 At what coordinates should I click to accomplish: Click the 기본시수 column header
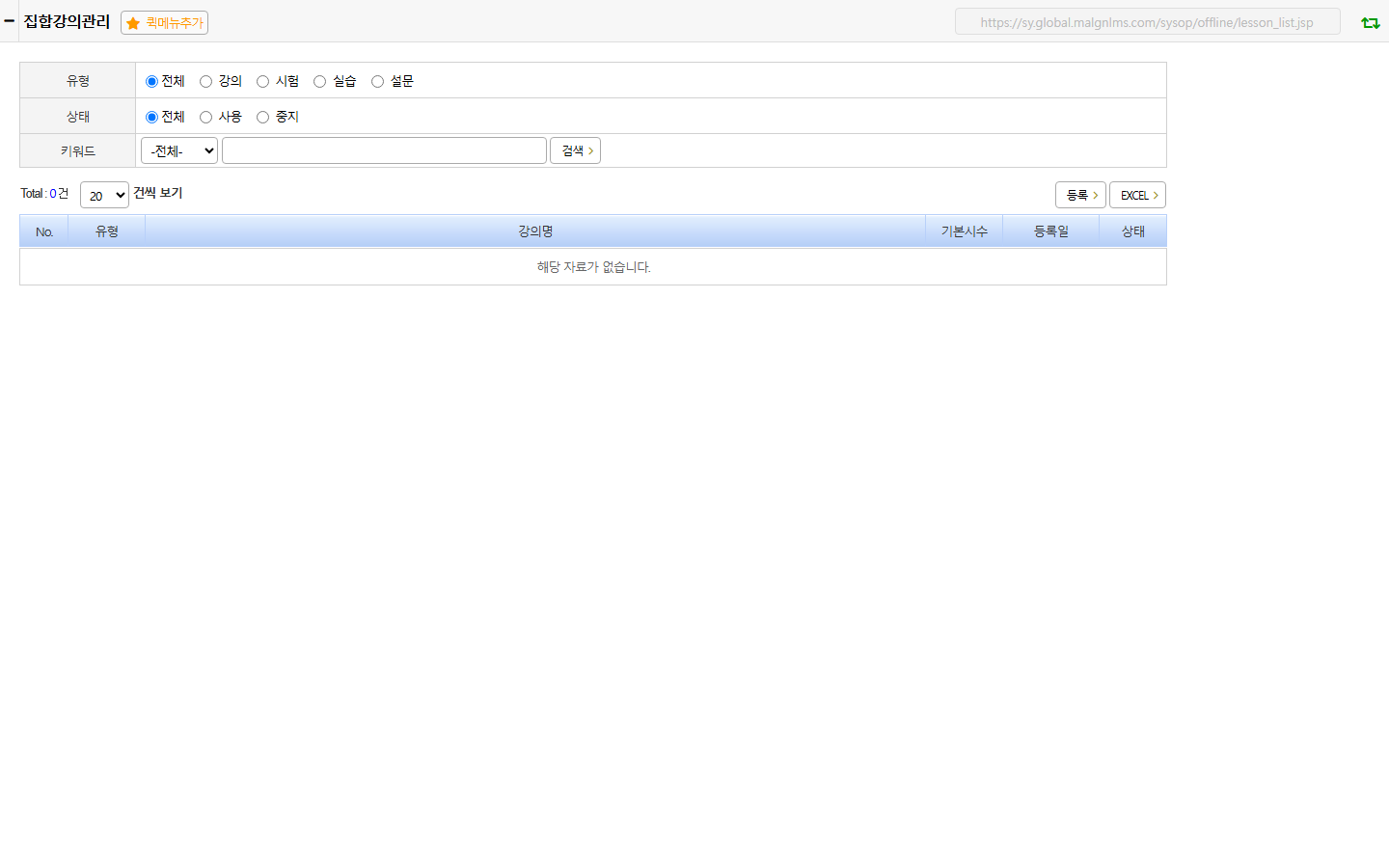click(965, 231)
